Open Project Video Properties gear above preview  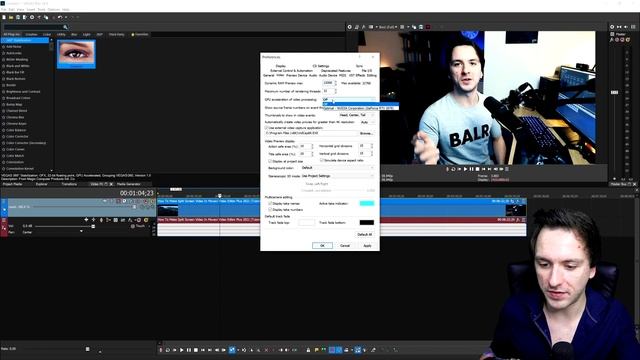pyautogui.click(x=350, y=27)
